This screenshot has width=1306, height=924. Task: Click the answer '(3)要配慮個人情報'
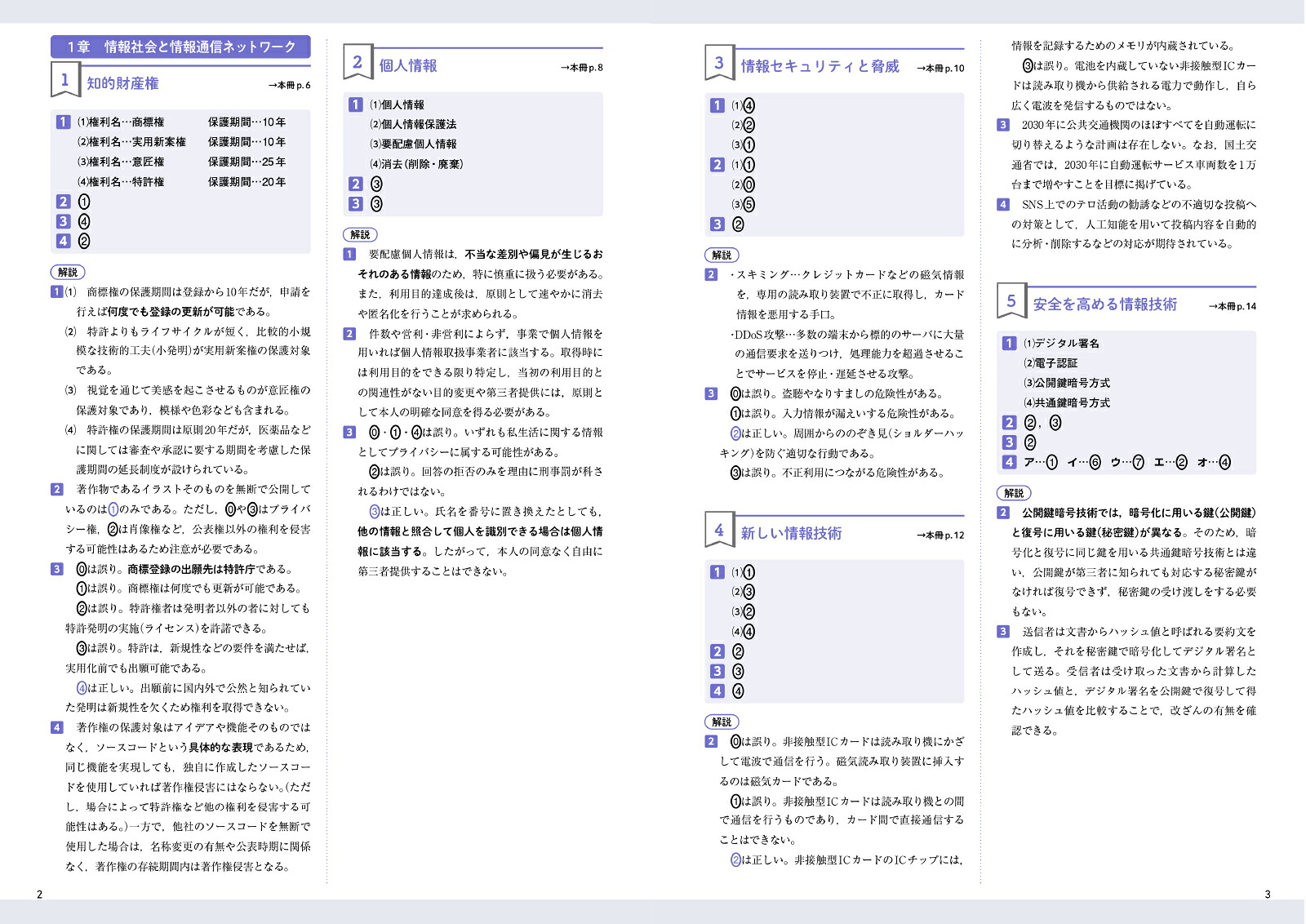pyautogui.click(x=413, y=144)
